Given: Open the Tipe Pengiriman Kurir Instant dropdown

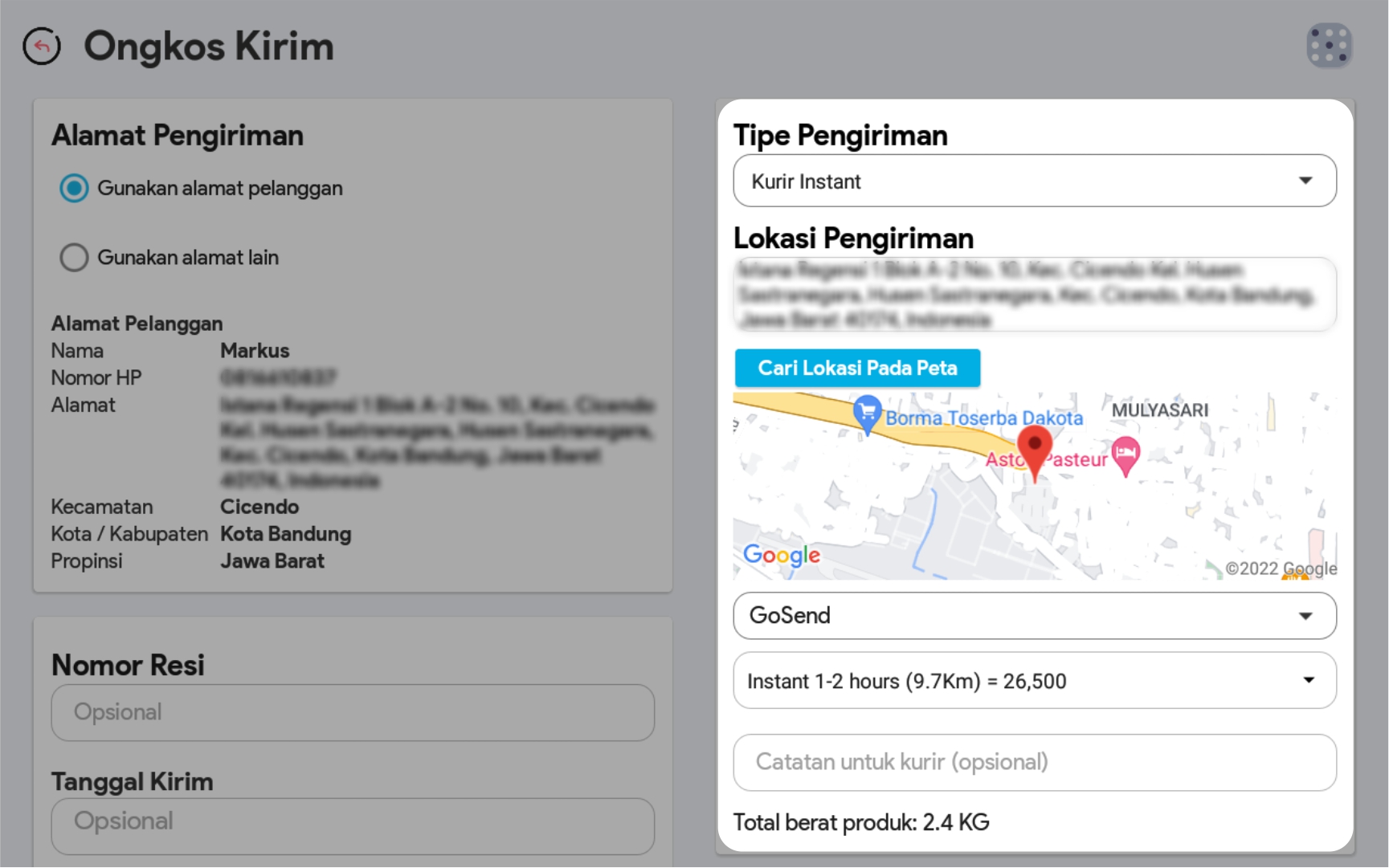Looking at the screenshot, I should coord(1034,181).
